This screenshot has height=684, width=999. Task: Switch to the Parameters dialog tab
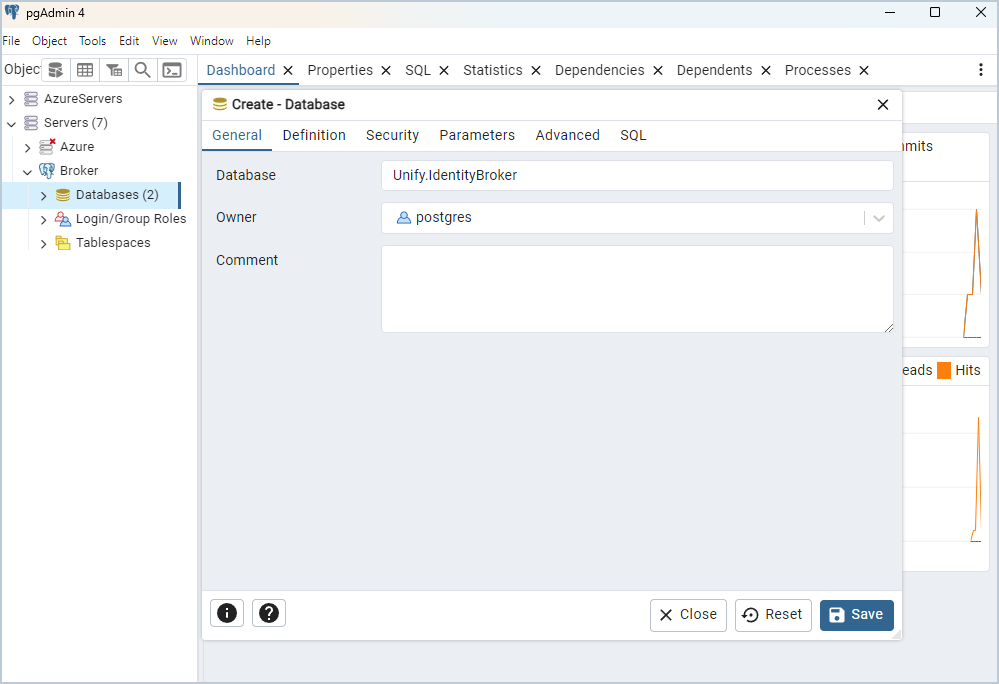pyautogui.click(x=477, y=135)
